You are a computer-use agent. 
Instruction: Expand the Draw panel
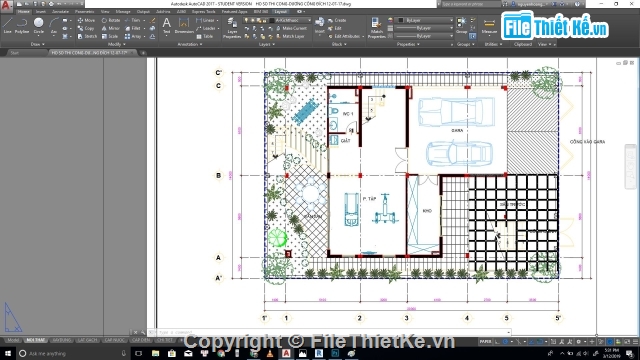pyautogui.click(x=38, y=44)
